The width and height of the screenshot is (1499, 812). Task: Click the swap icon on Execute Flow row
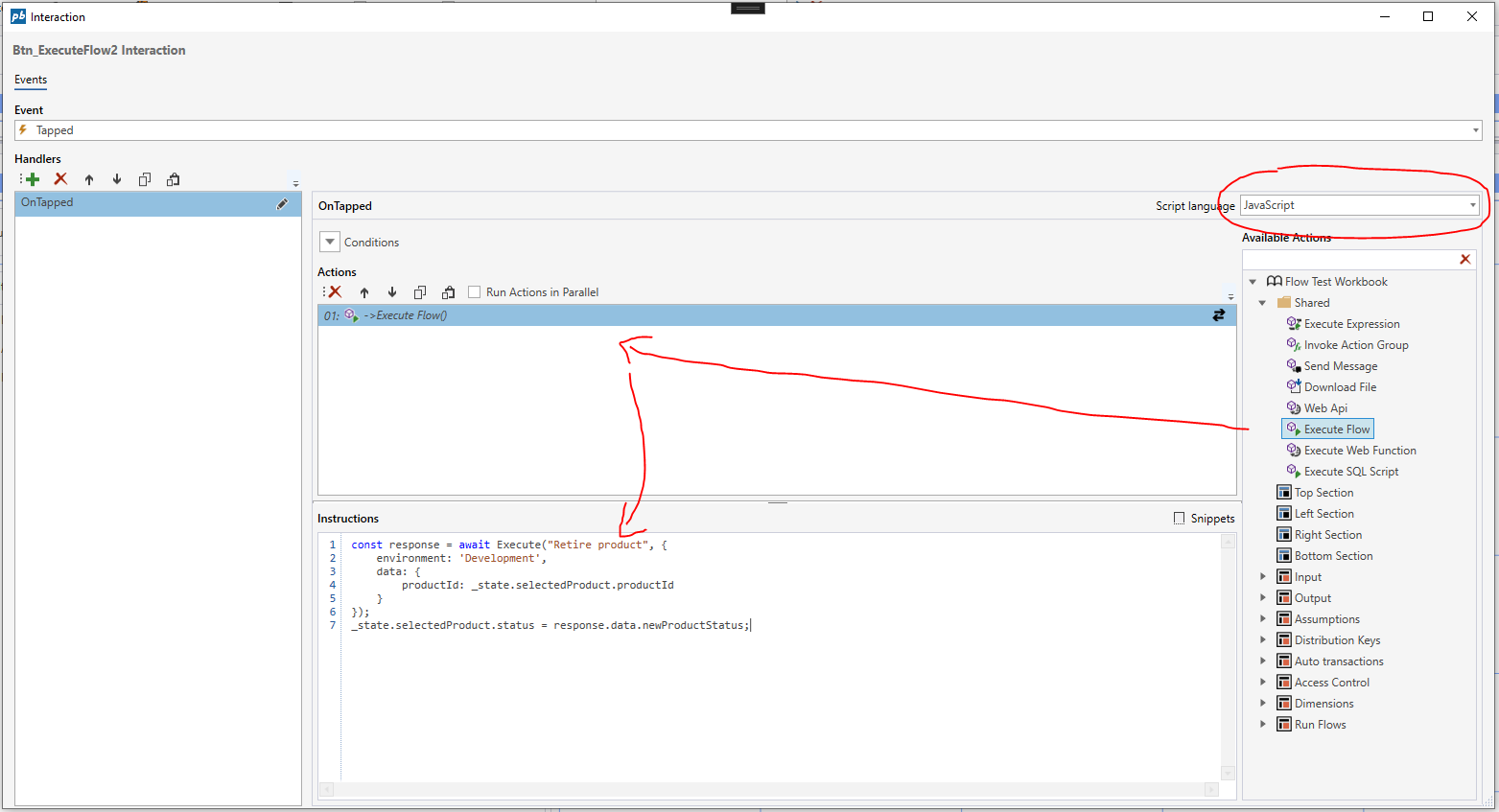pos(1218,315)
